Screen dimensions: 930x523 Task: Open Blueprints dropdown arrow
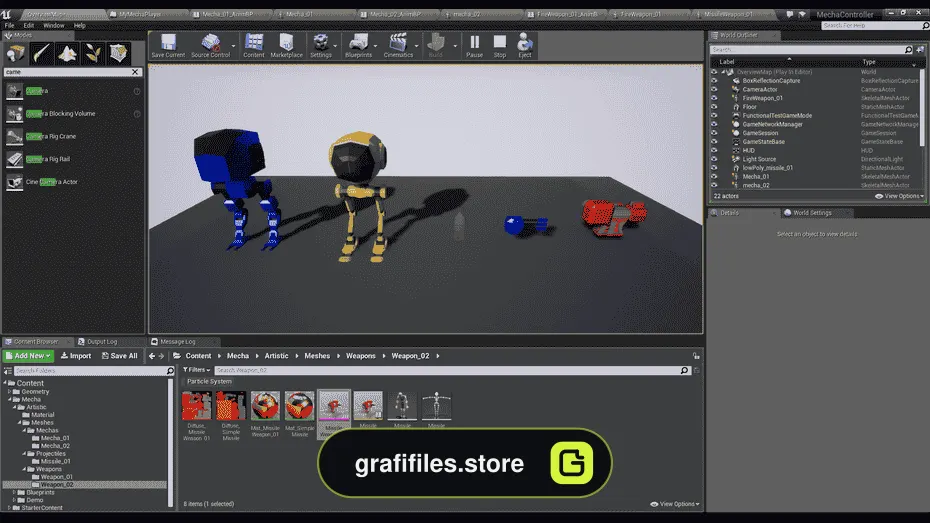click(375, 46)
